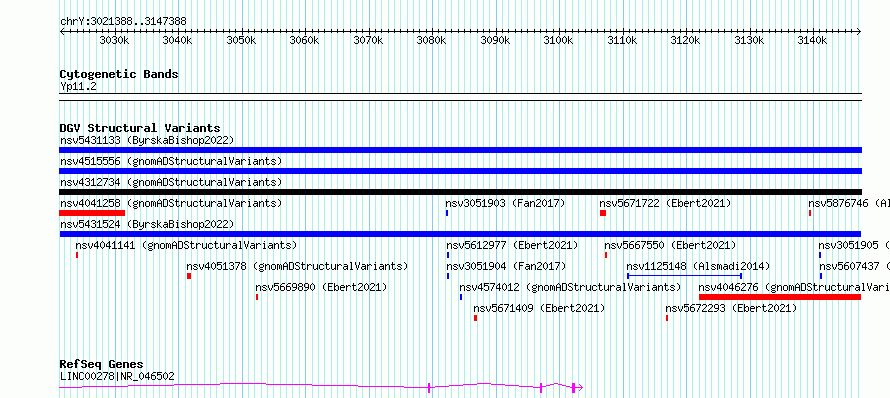The height and width of the screenshot is (398, 890).
Task: Click the 3030k tick label on the ruler
Action: pos(114,41)
